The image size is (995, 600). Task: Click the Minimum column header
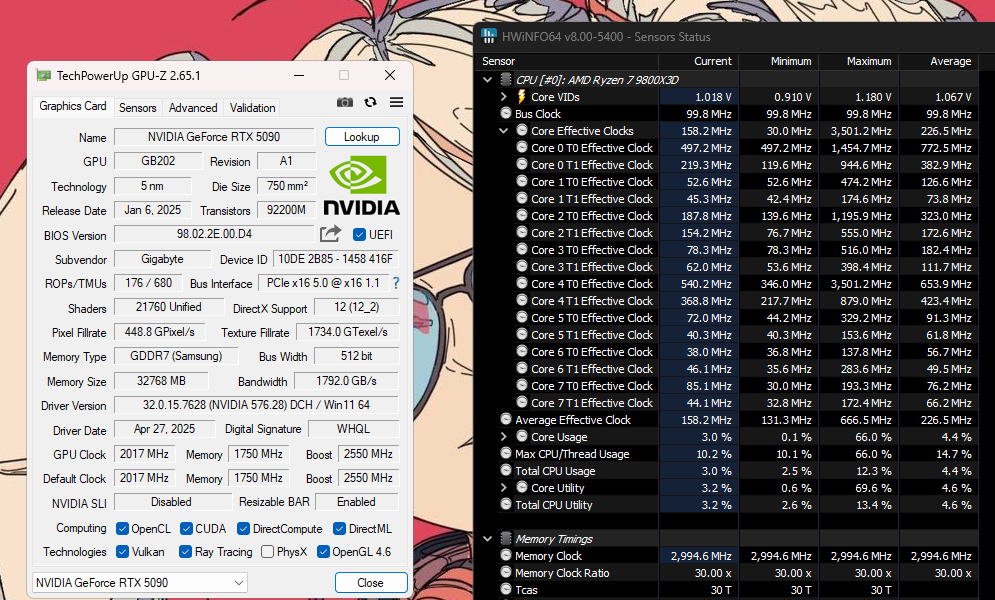(779, 61)
